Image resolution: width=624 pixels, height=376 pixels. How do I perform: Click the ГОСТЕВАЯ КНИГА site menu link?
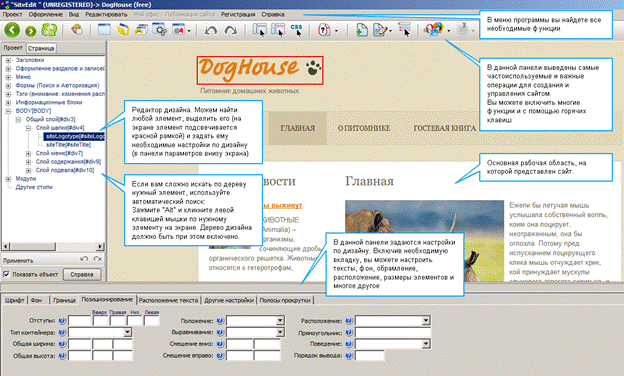[x=445, y=128]
